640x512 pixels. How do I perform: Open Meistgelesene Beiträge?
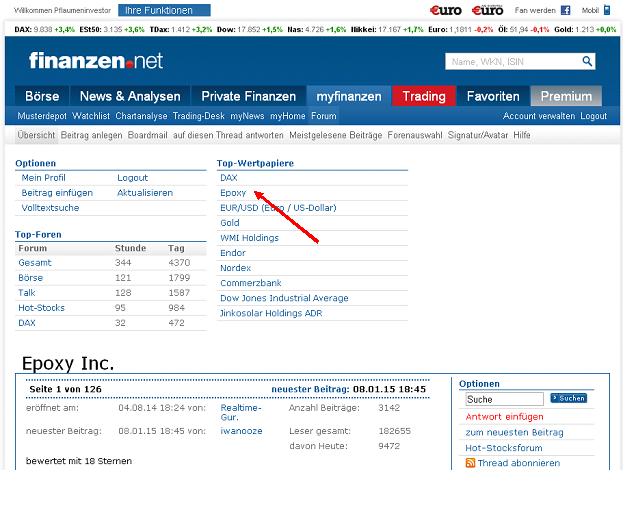(336, 135)
